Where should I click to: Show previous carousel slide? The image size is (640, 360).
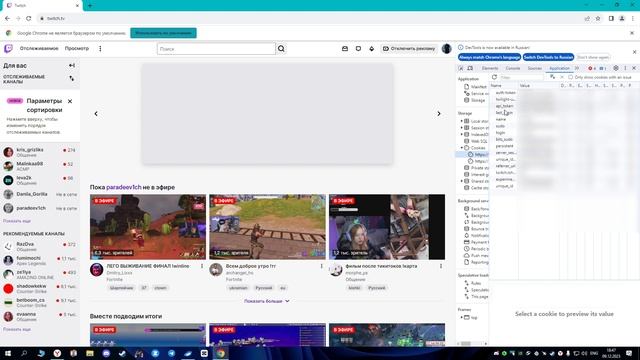96,113
